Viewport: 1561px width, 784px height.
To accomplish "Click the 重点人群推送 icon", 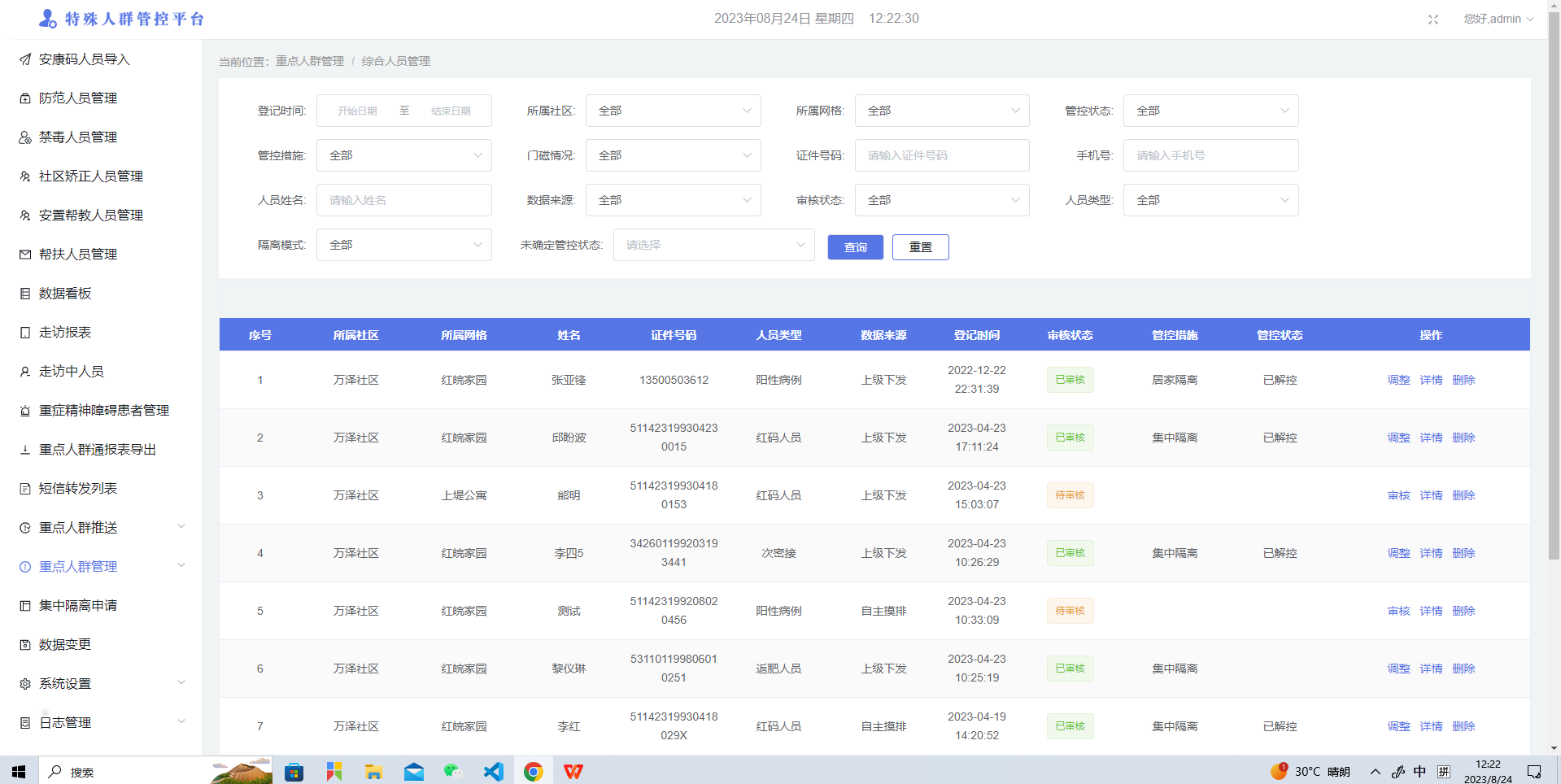I will pyautogui.click(x=25, y=528).
